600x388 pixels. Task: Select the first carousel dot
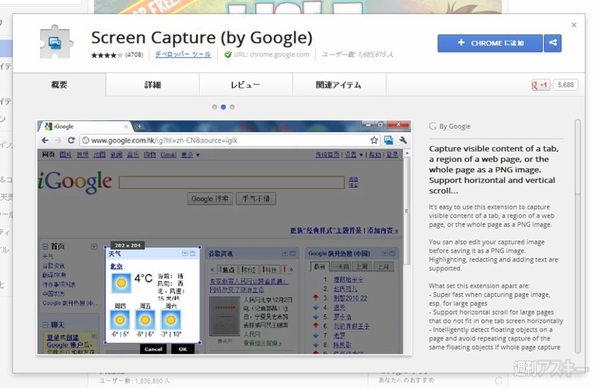click(214, 107)
